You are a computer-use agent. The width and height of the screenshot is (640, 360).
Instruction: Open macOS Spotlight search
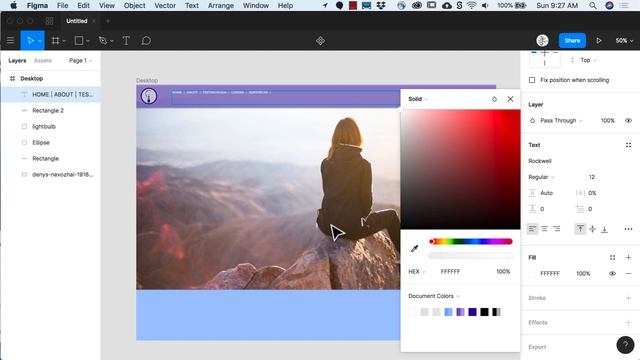click(x=593, y=5)
